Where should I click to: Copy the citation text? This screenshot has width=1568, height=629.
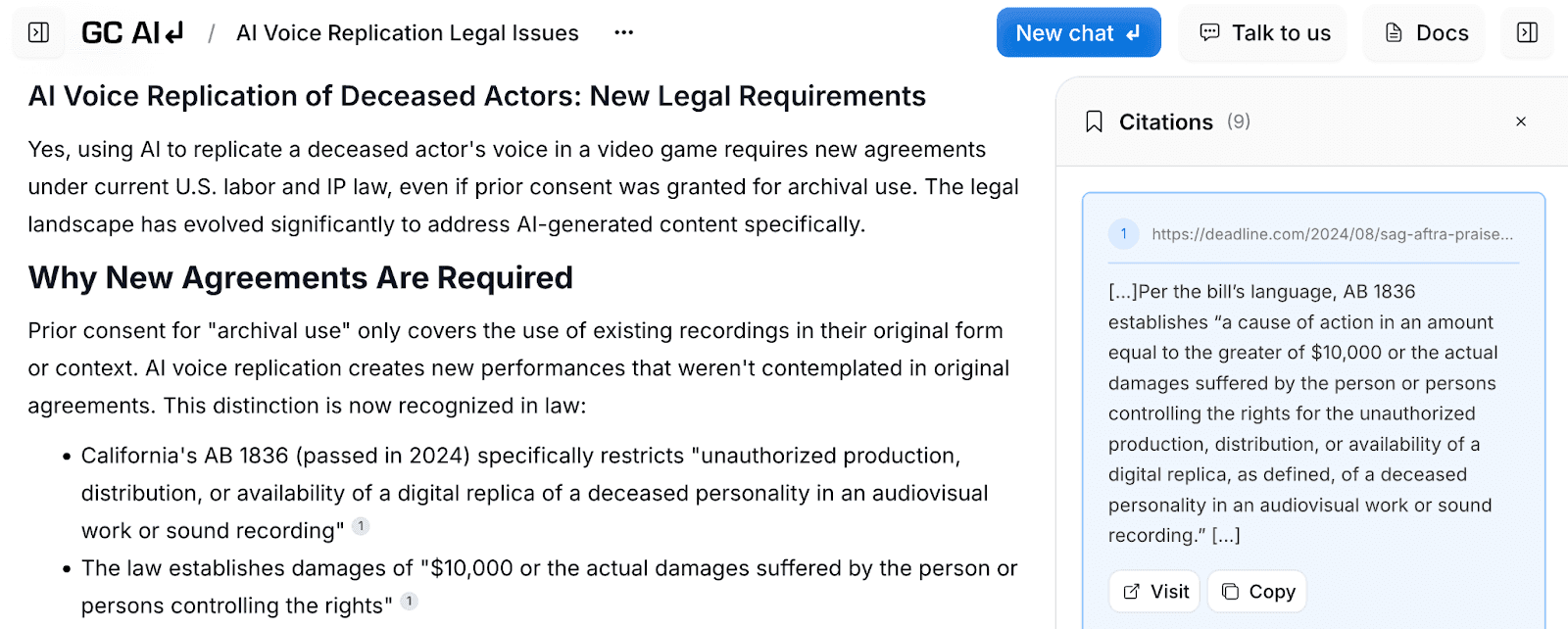tap(1257, 592)
